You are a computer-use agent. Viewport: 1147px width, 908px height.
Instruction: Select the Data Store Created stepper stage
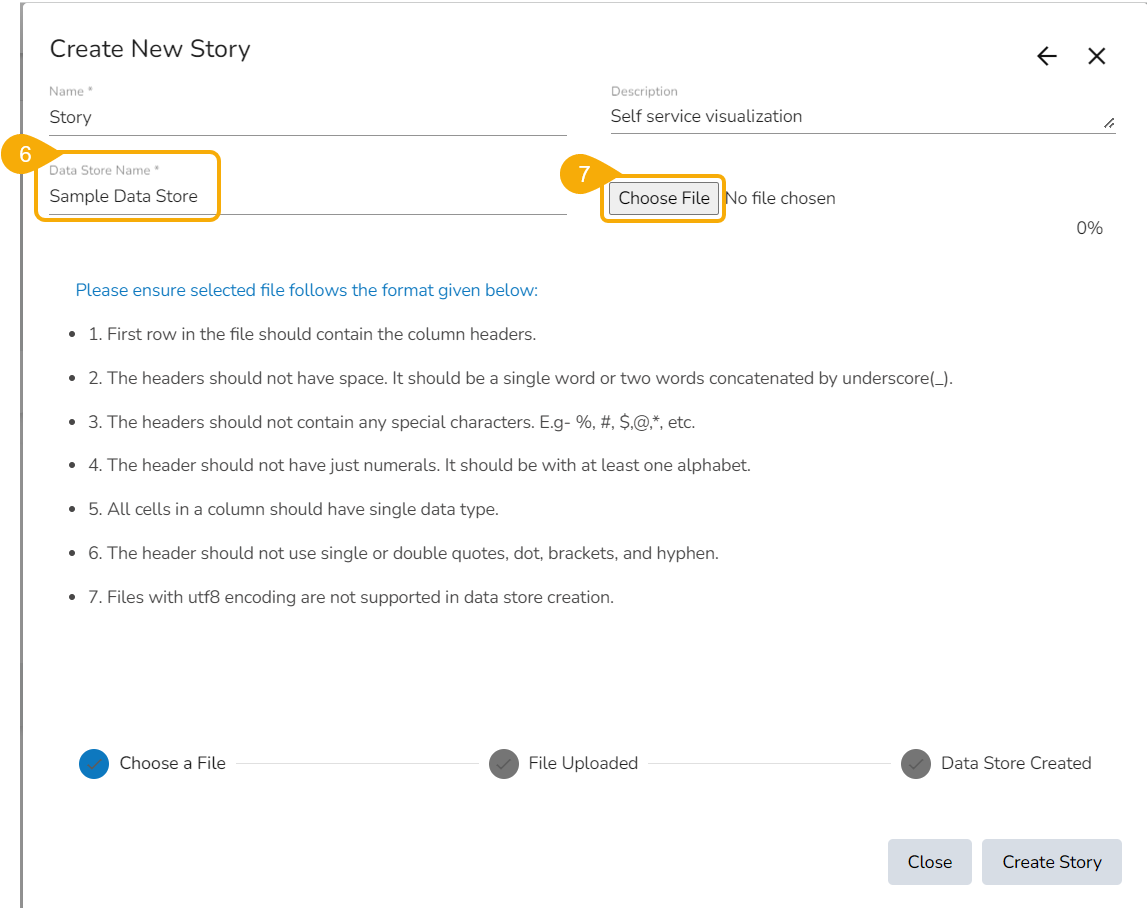click(1016, 763)
